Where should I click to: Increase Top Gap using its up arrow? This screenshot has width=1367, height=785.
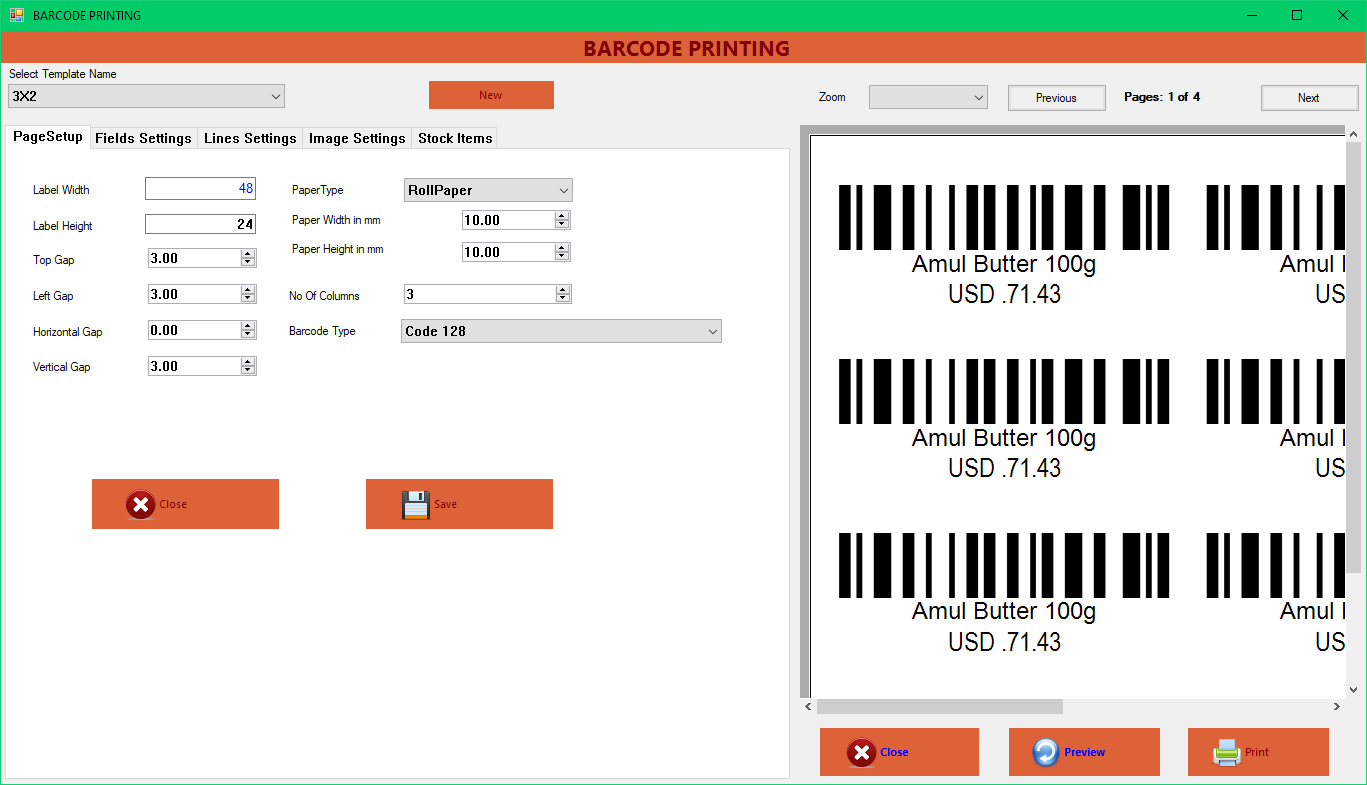pos(250,253)
